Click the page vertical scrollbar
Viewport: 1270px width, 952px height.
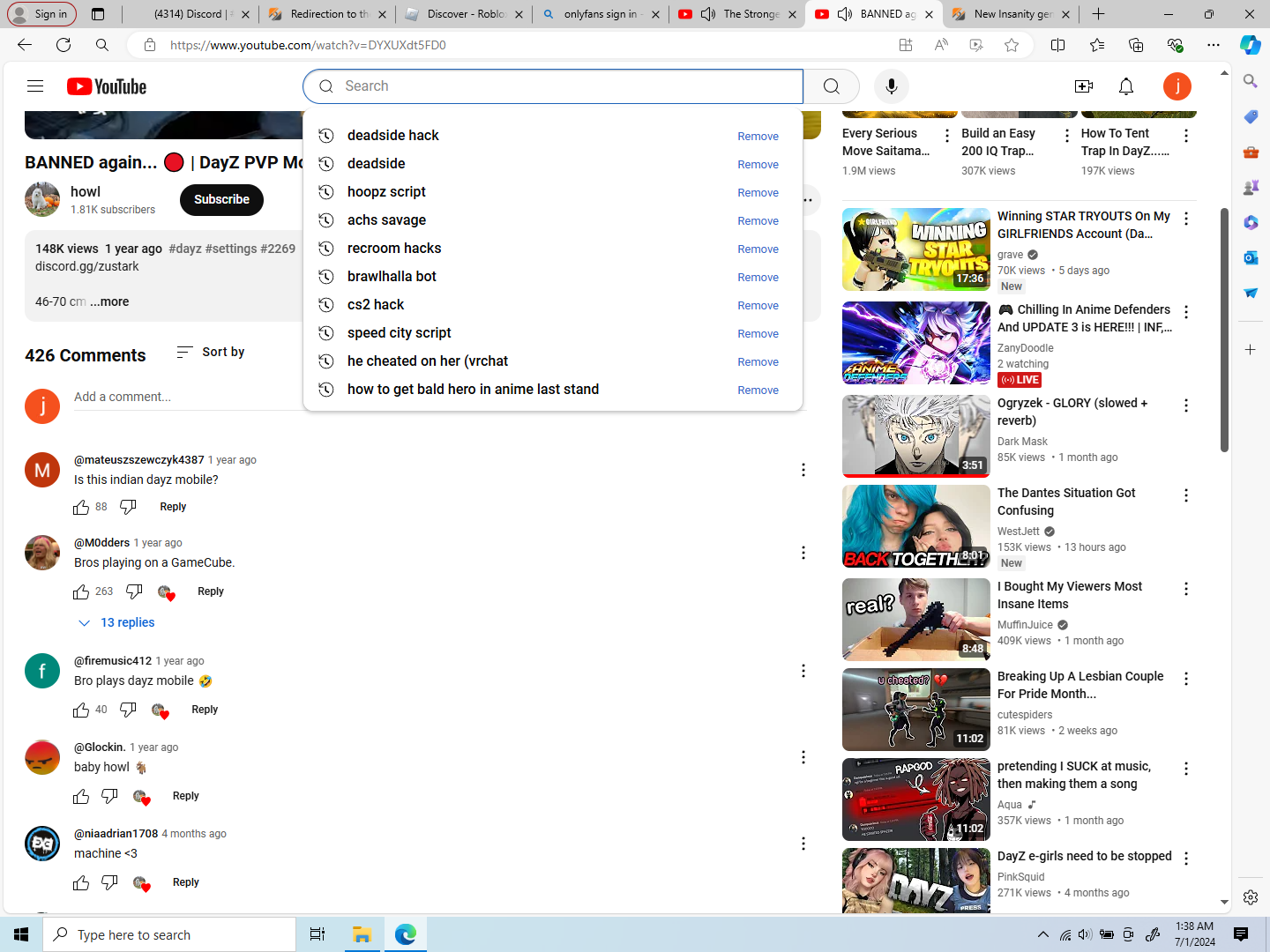(x=1224, y=331)
